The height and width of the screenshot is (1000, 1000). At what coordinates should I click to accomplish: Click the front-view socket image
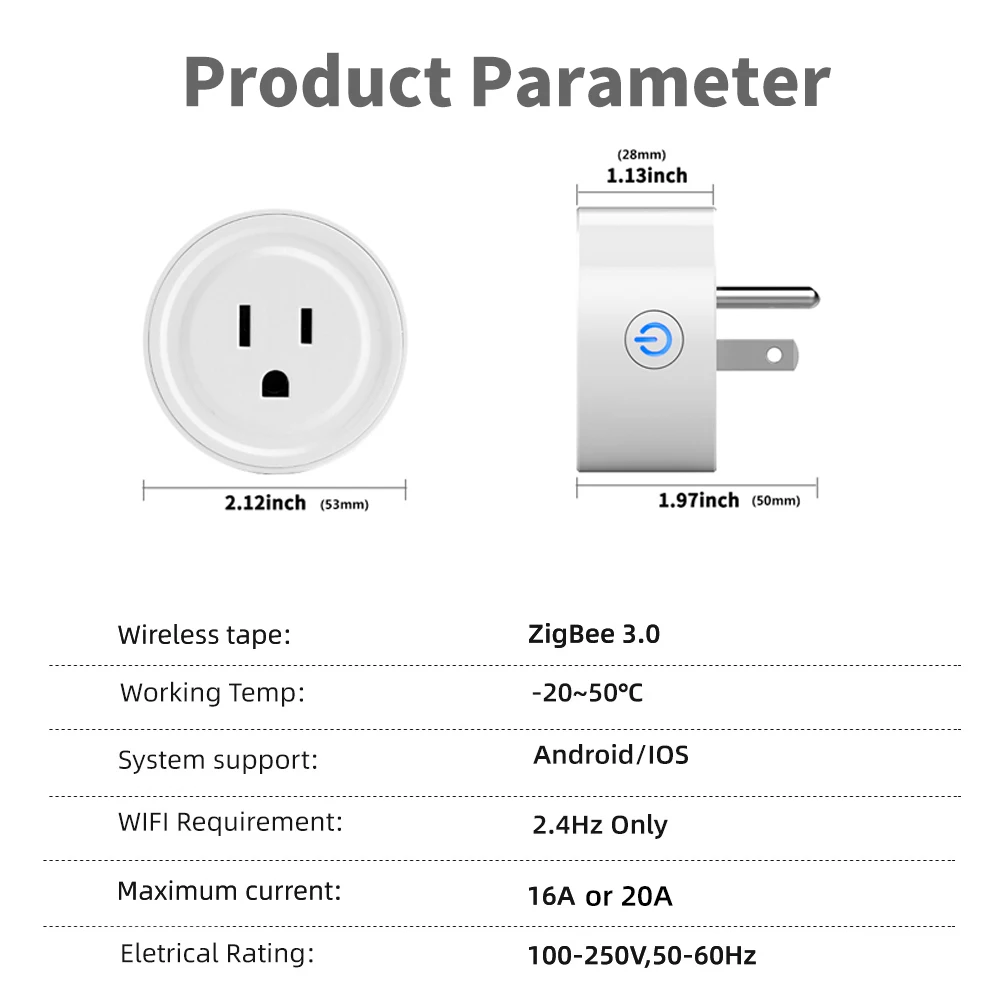(275, 342)
